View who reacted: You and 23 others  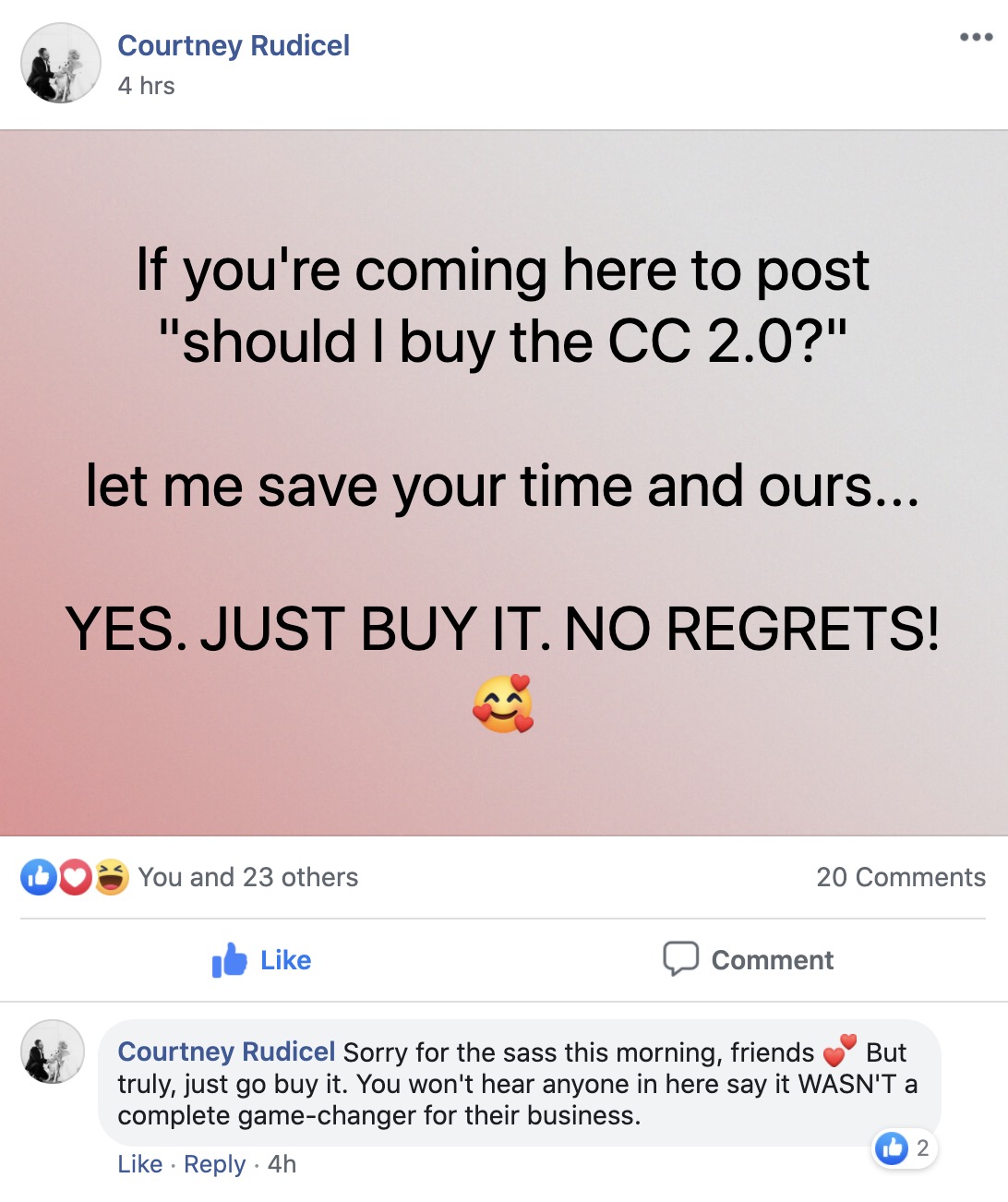pos(248,877)
